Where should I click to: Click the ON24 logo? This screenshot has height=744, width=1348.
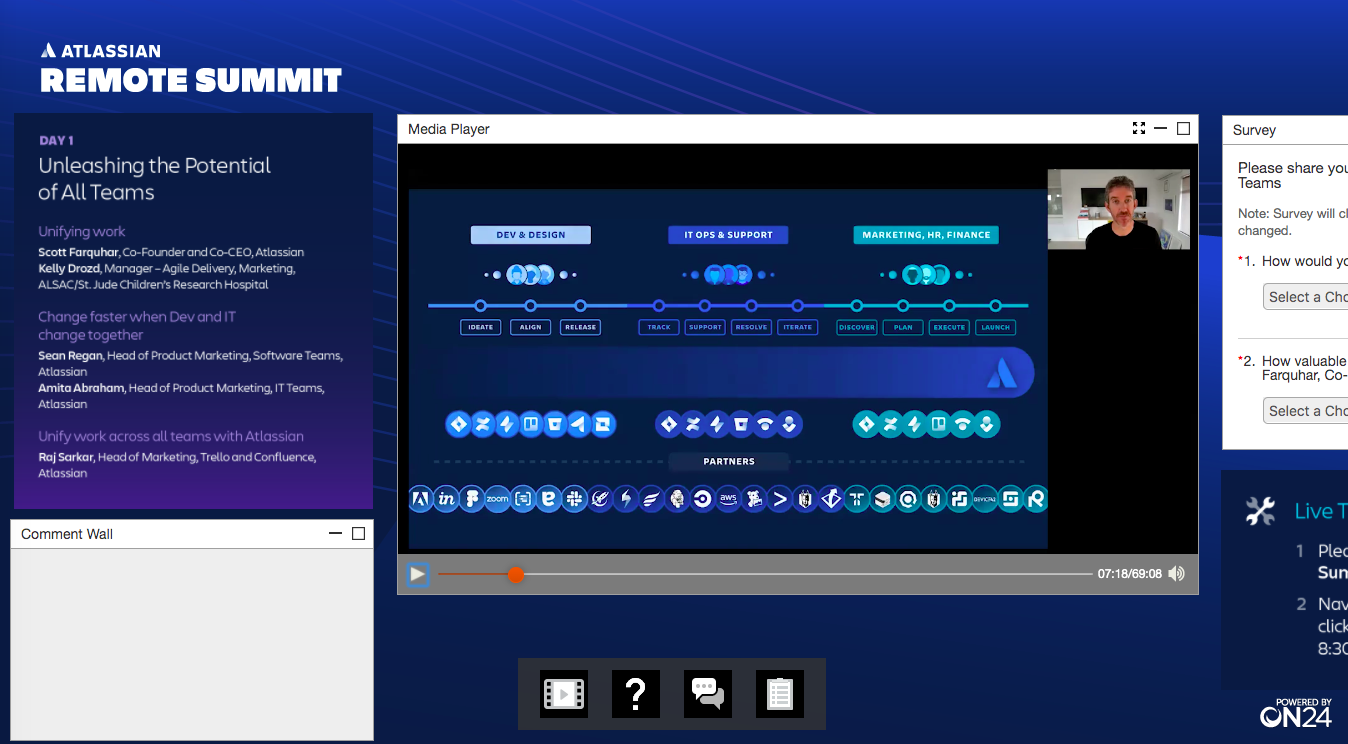pyautogui.click(x=1296, y=713)
